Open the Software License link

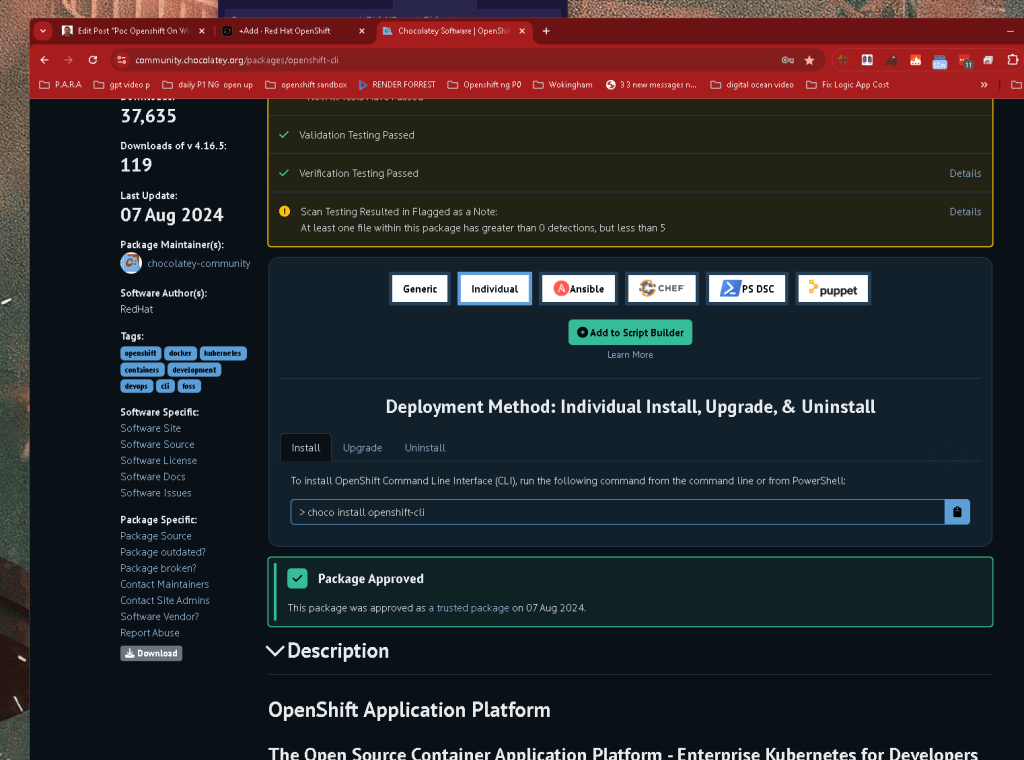[158, 461]
